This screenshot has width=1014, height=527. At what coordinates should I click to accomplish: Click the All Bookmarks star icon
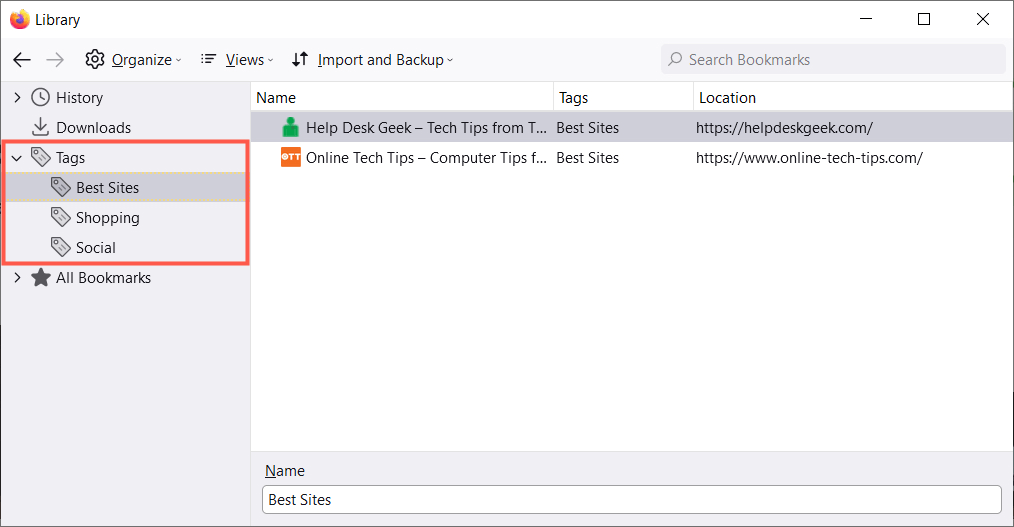[x=40, y=278]
